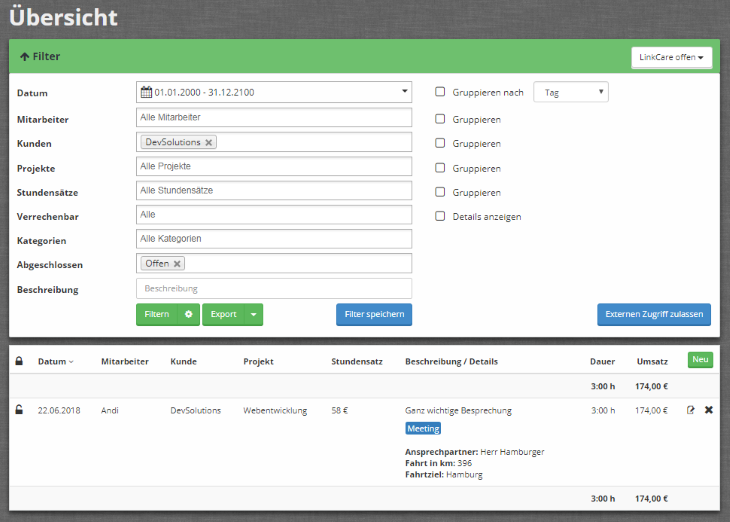The height and width of the screenshot is (522, 730).
Task: Click the Umsatz column header
Action: coord(651,361)
